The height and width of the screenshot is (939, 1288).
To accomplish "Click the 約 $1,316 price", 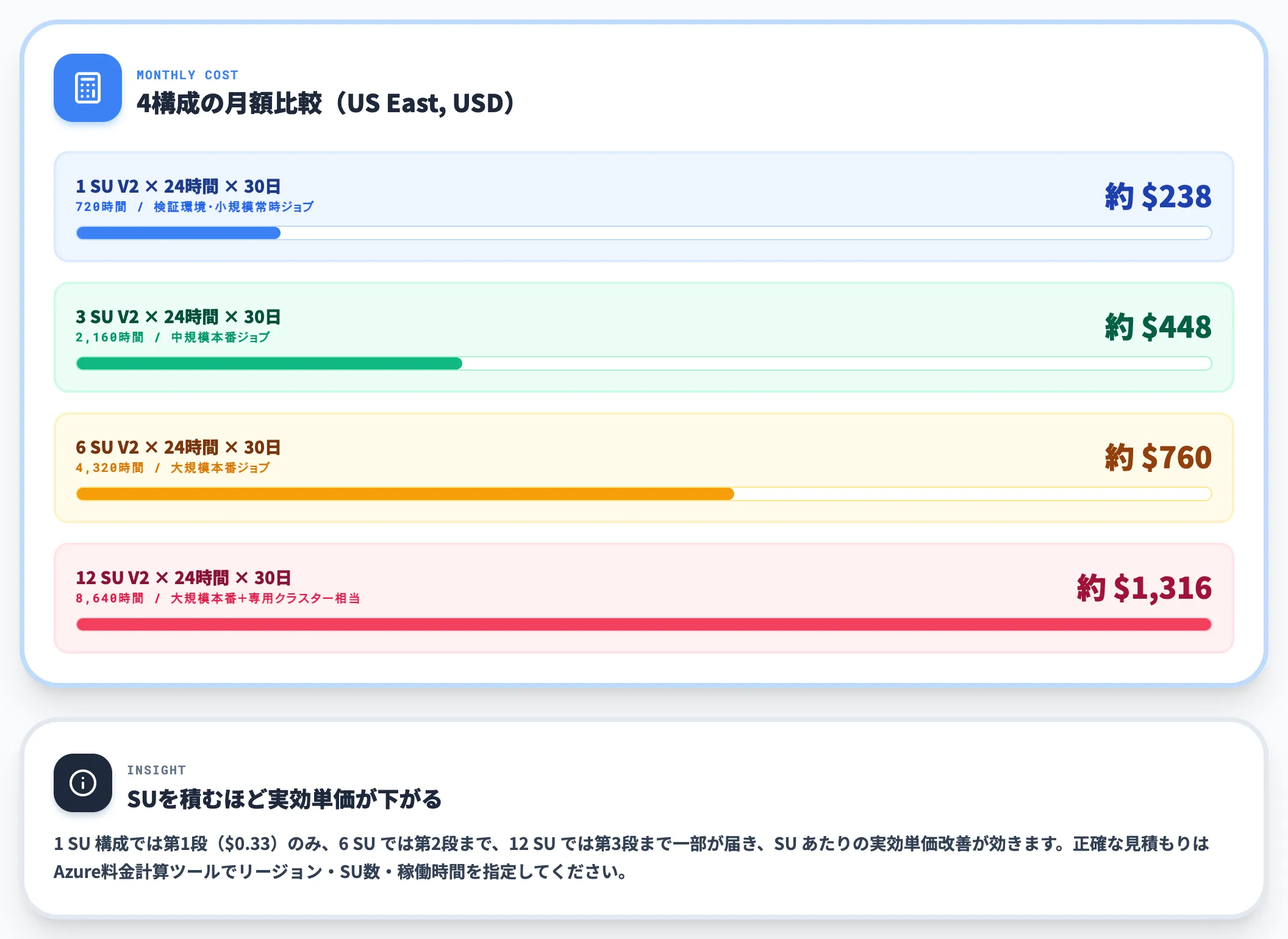I will [x=1144, y=588].
